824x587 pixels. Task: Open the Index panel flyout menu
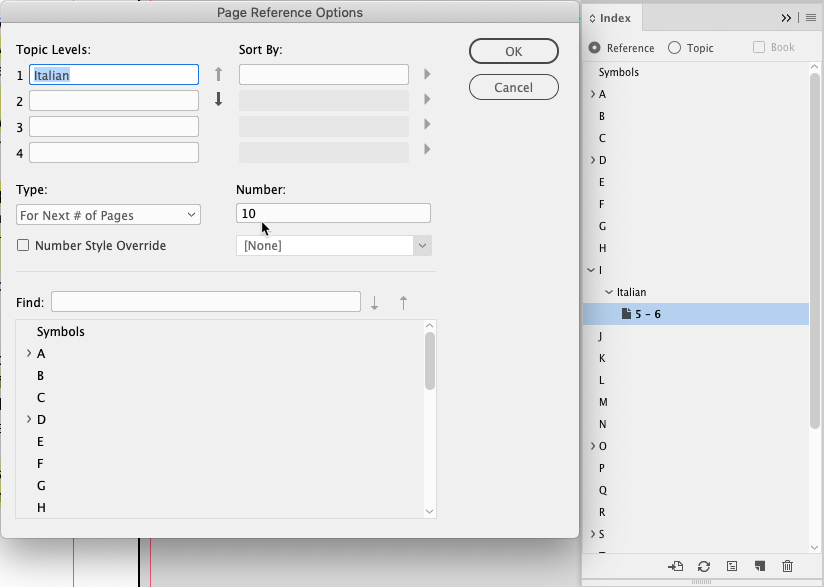810,18
